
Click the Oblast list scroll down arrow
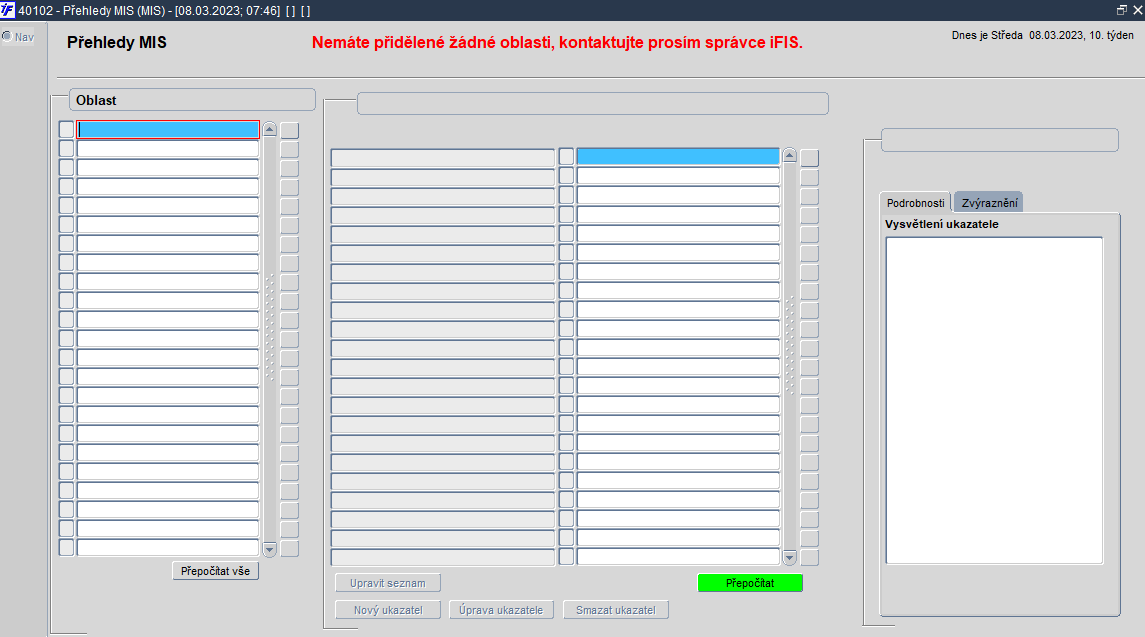click(269, 549)
